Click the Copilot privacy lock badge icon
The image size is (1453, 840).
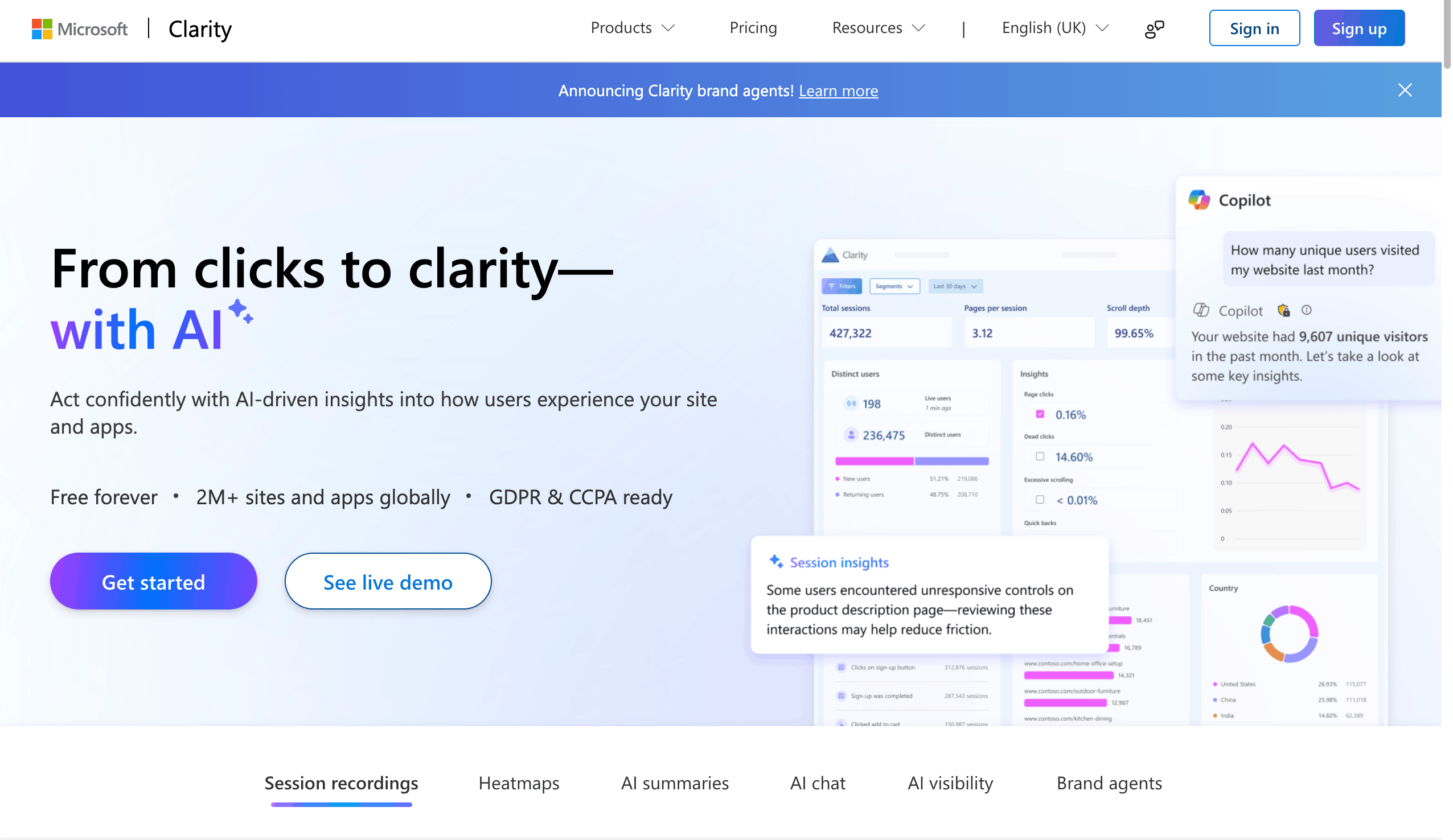click(x=1283, y=311)
